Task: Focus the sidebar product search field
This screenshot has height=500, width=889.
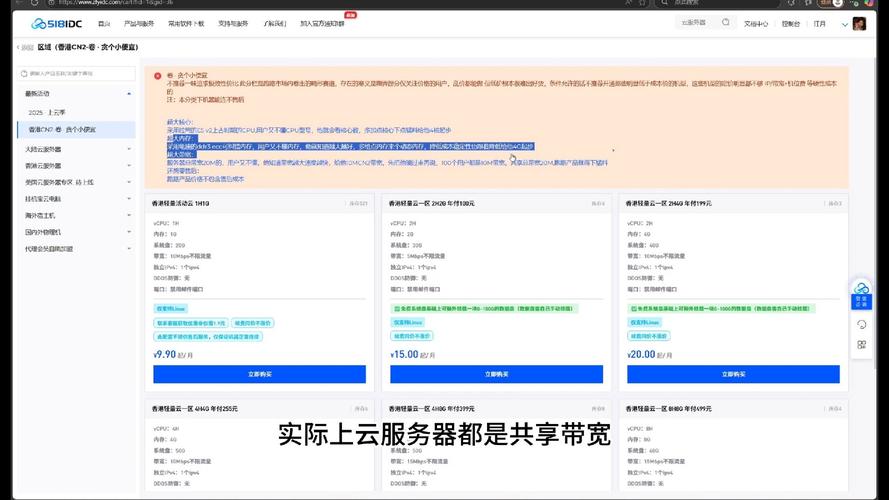Action: [77, 74]
